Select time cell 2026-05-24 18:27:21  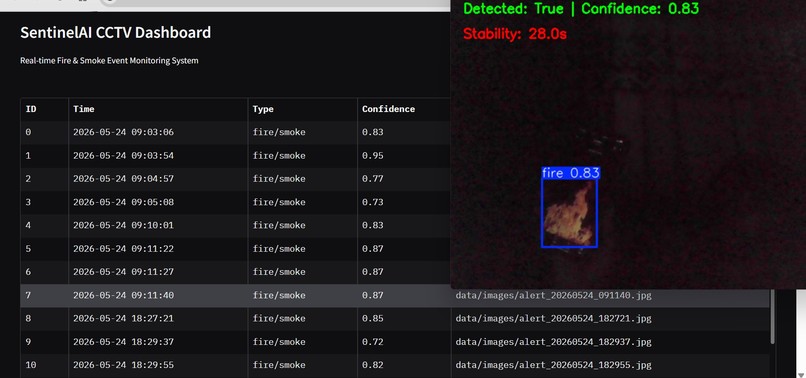click(x=158, y=318)
